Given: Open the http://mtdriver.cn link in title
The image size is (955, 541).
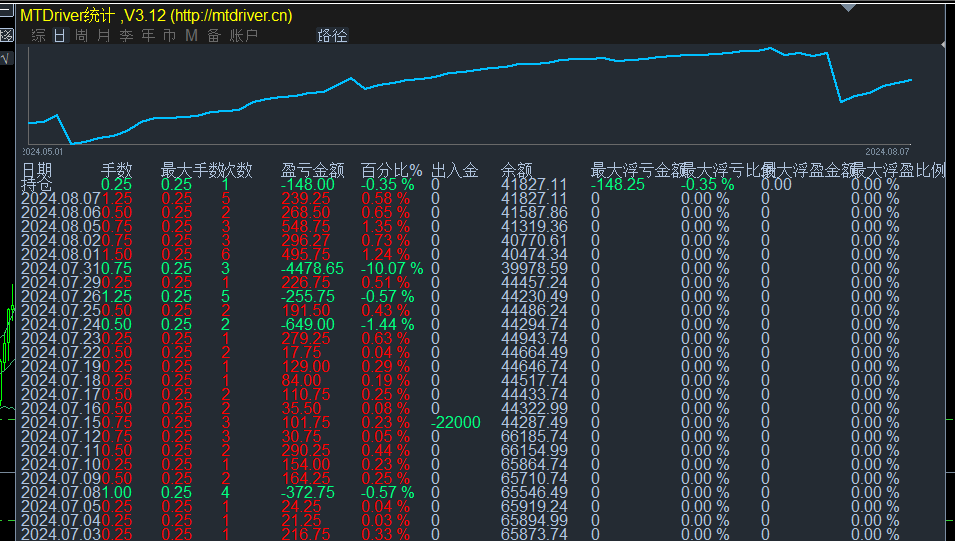Looking at the screenshot, I should (231, 16).
